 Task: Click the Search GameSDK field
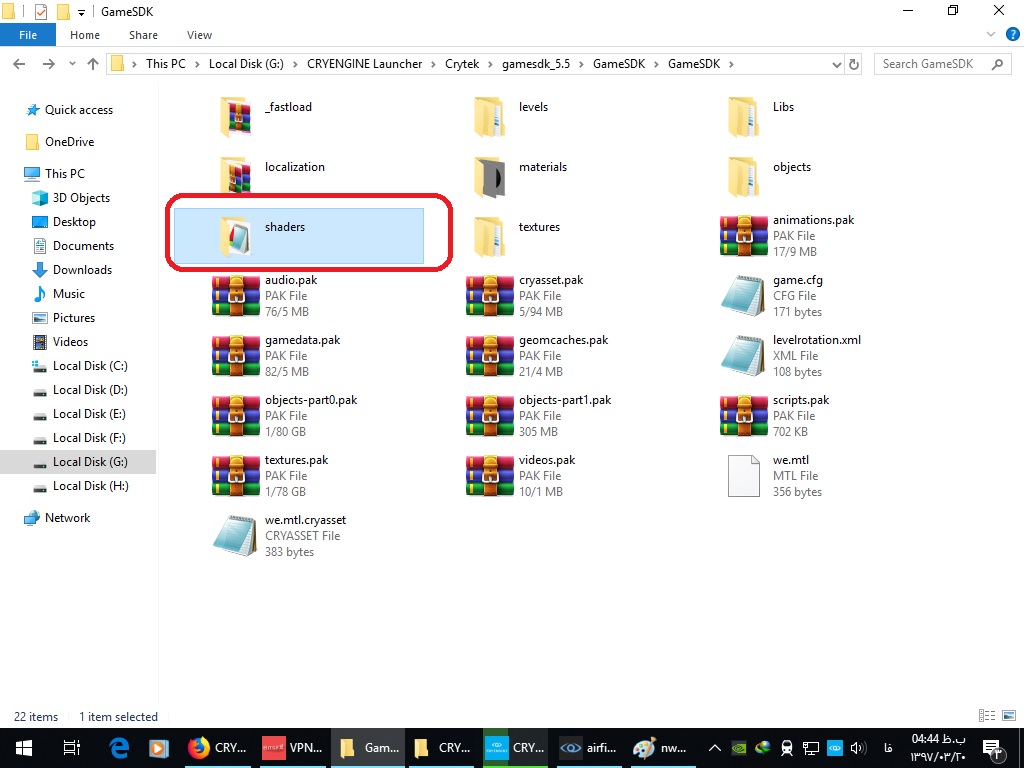943,64
